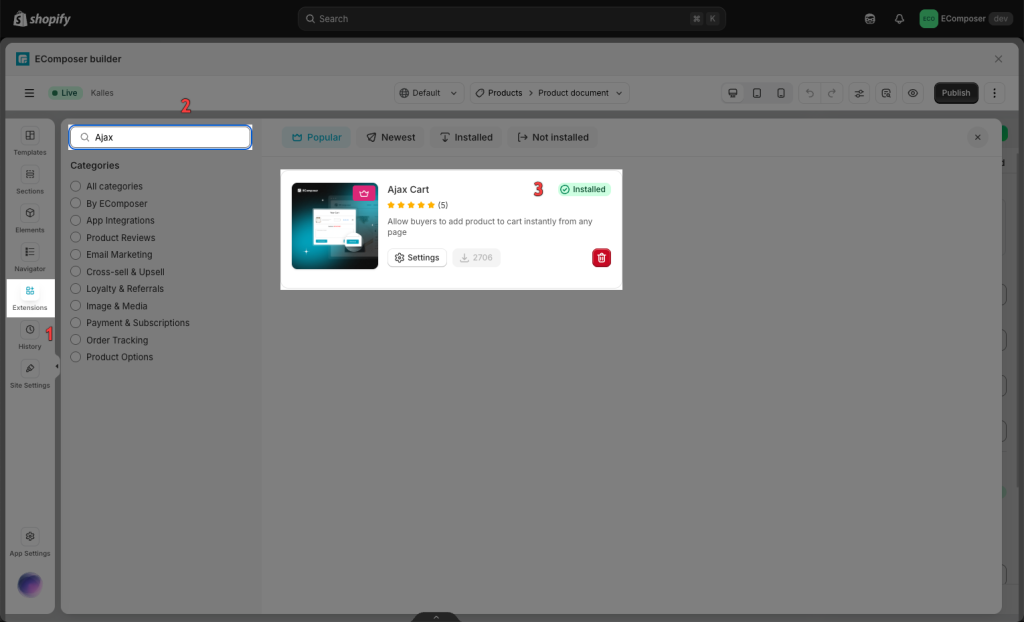Choose the Email Marketing category

(76, 255)
